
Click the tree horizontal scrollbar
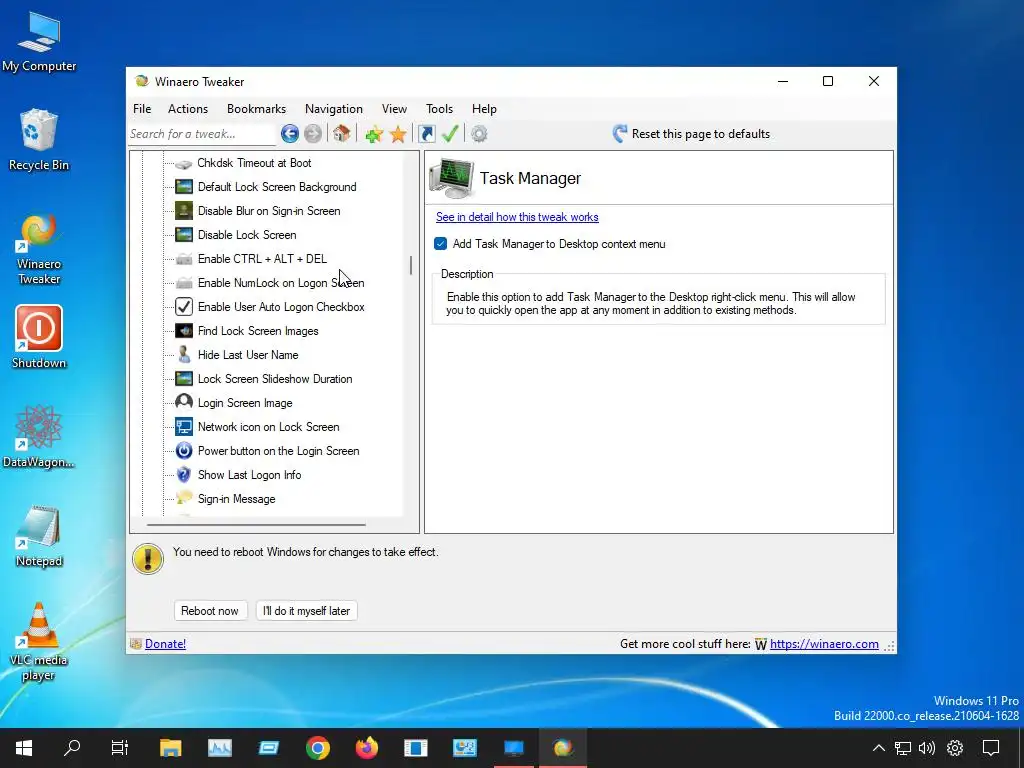coord(256,524)
